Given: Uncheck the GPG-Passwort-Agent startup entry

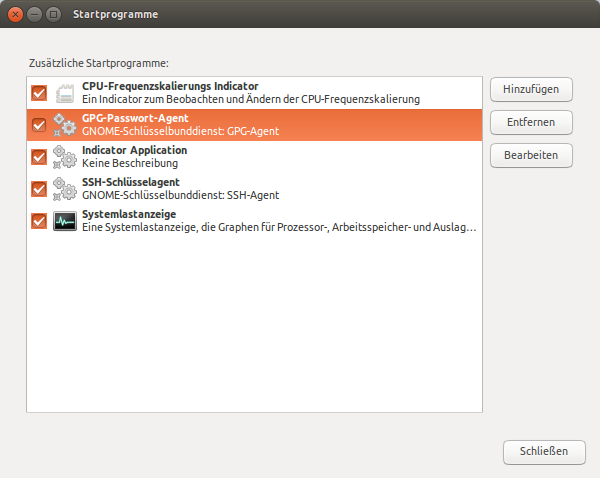Looking at the screenshot, I should [x=39, y=125].
